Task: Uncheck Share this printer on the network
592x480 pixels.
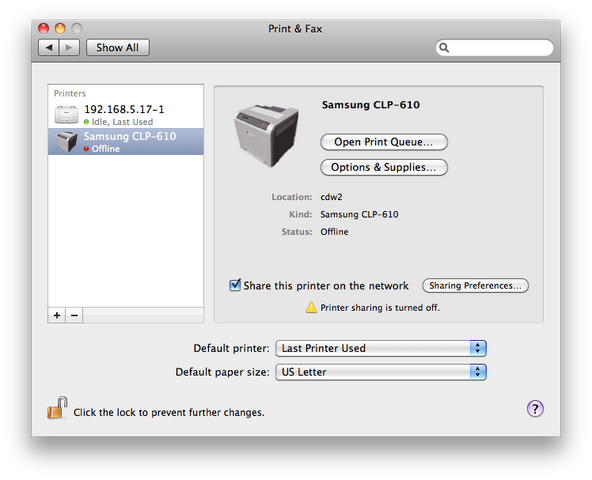Action: [235, 285]
